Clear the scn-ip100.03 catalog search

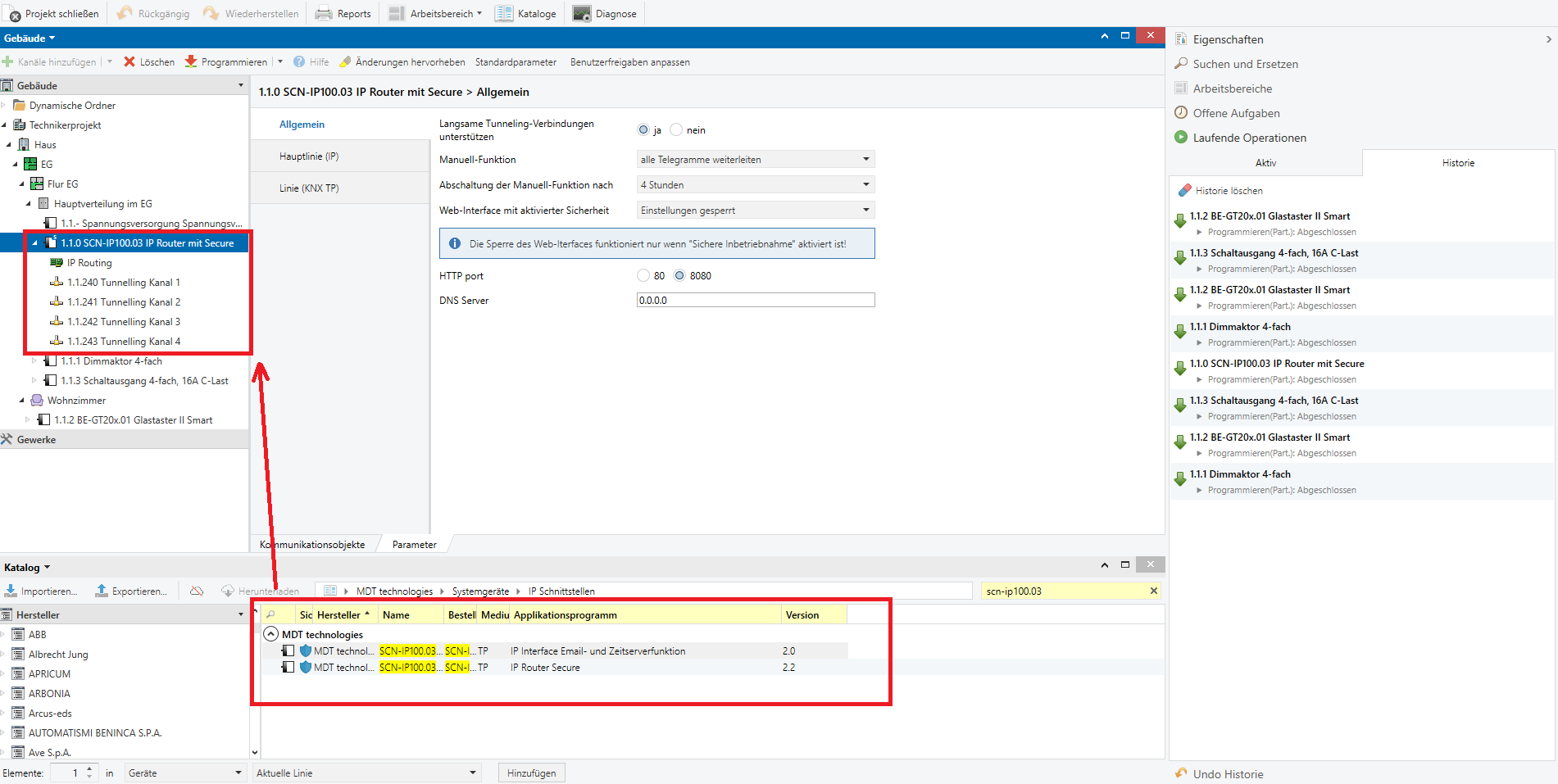coord(1154,591)
